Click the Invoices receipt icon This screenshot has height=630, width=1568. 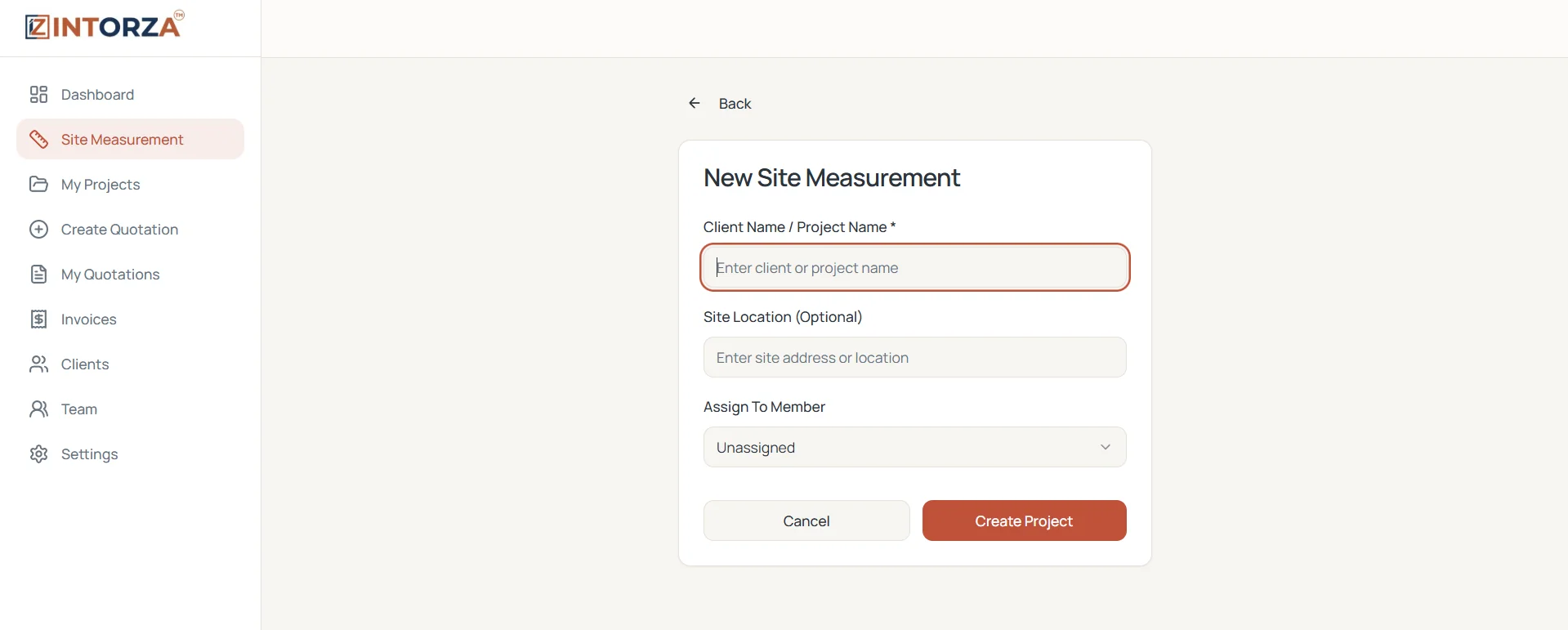pos(38,319)
